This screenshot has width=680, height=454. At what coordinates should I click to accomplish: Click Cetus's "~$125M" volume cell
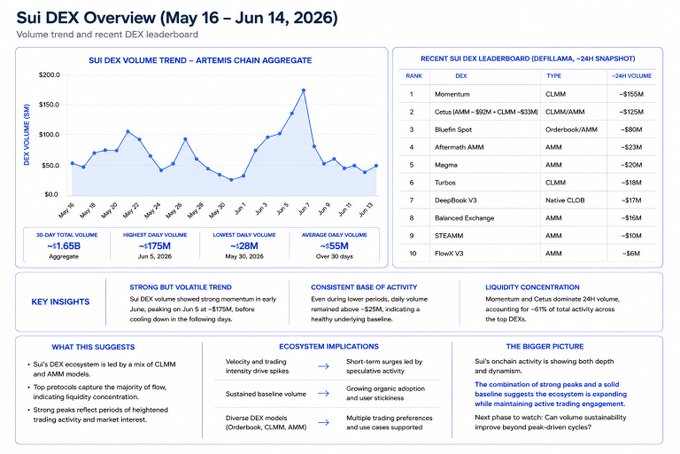pyautogui.click(x=631, y=112)
